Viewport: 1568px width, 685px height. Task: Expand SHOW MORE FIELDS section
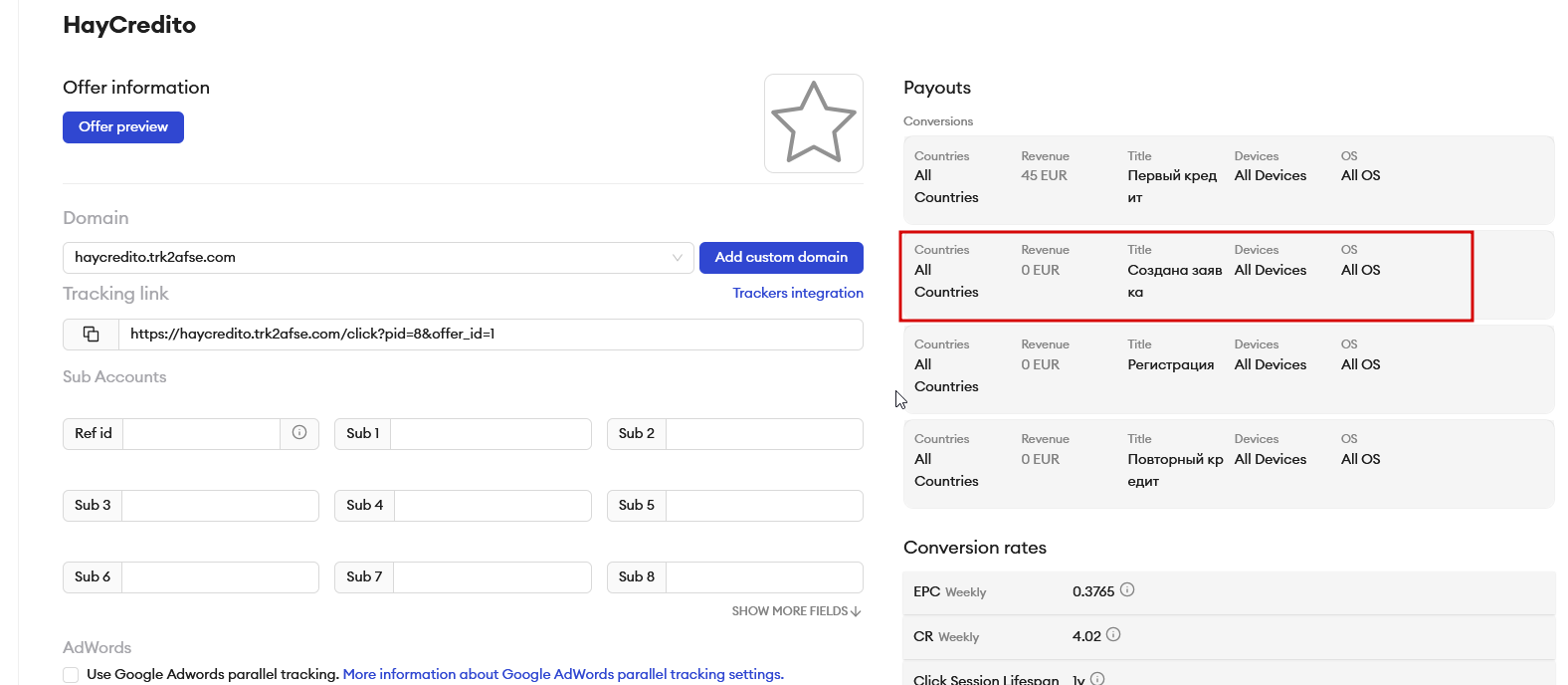796,611
